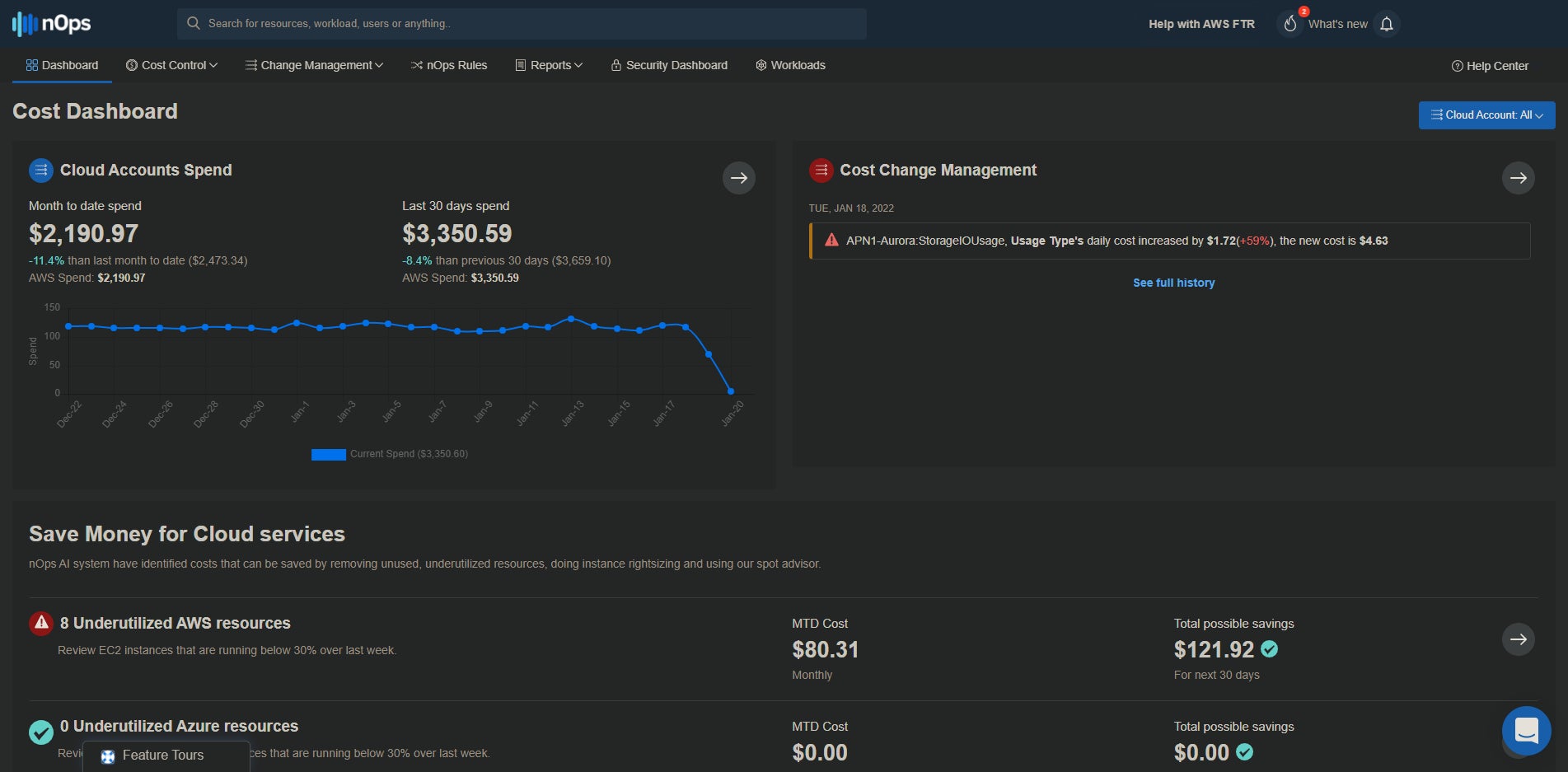Click Help with AWS FTR link

click(1201, 24)
